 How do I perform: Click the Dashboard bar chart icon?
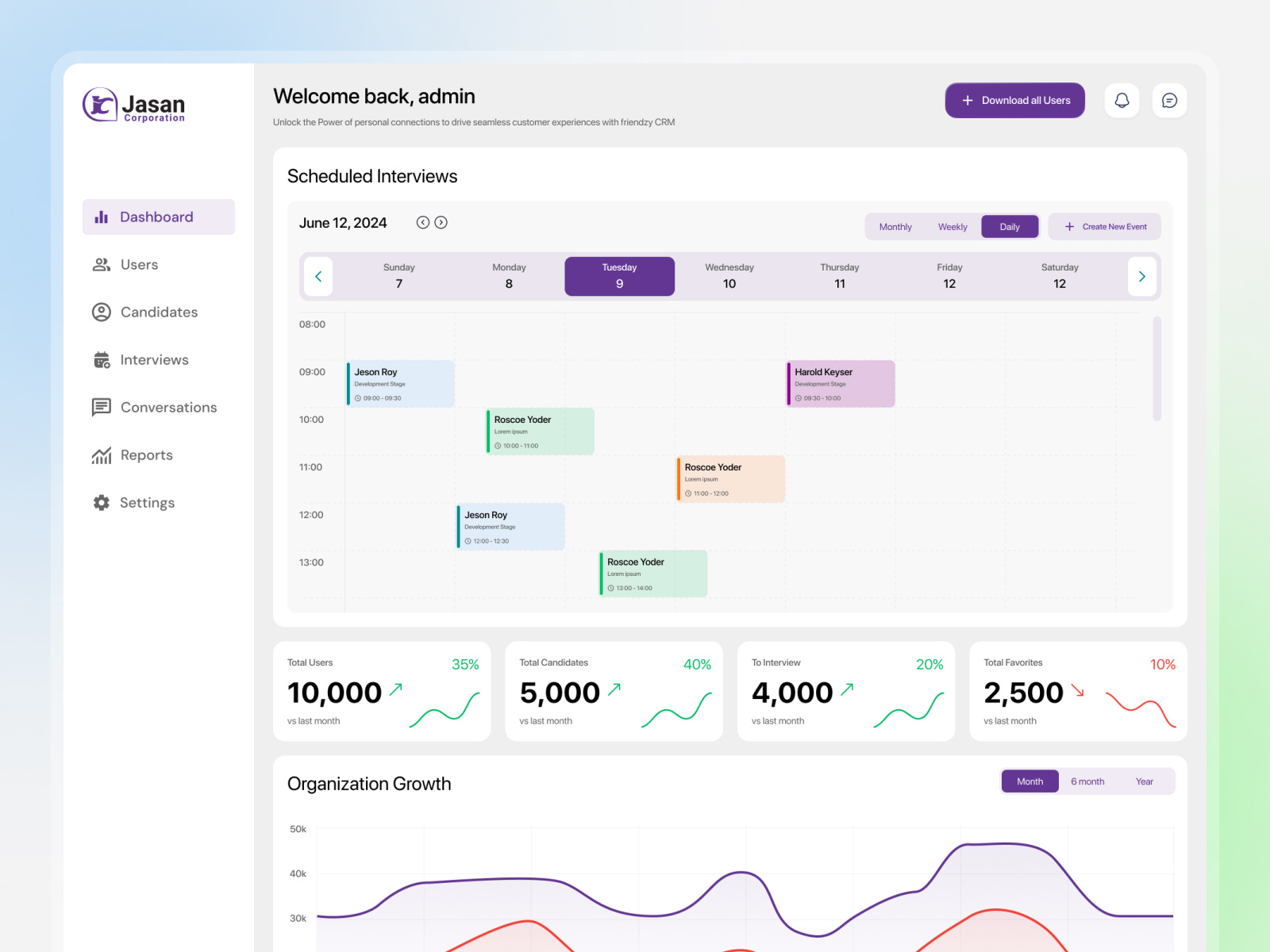pyautogui.click(x=102, y=217)
